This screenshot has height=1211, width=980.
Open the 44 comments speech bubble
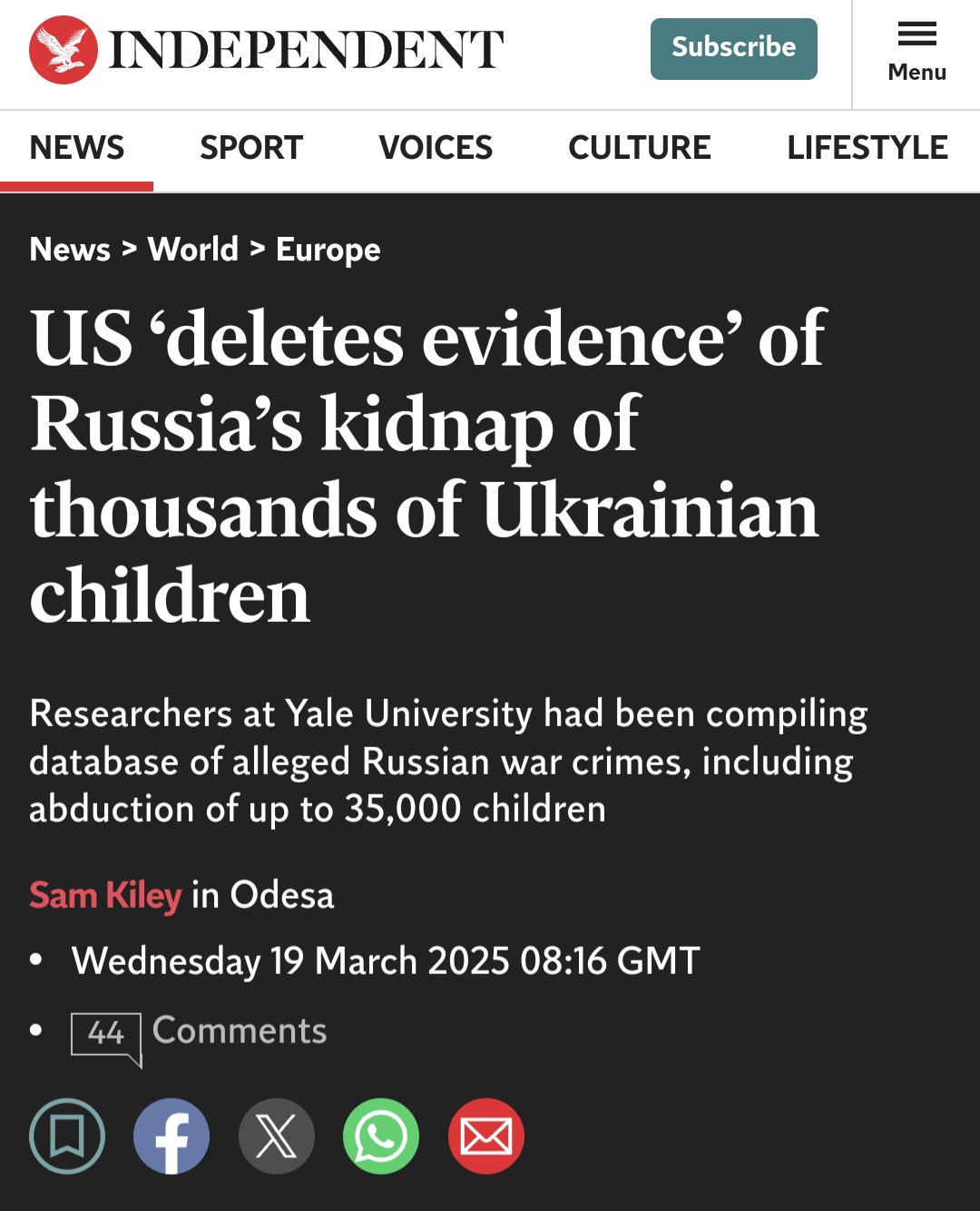click(106, 1038)
